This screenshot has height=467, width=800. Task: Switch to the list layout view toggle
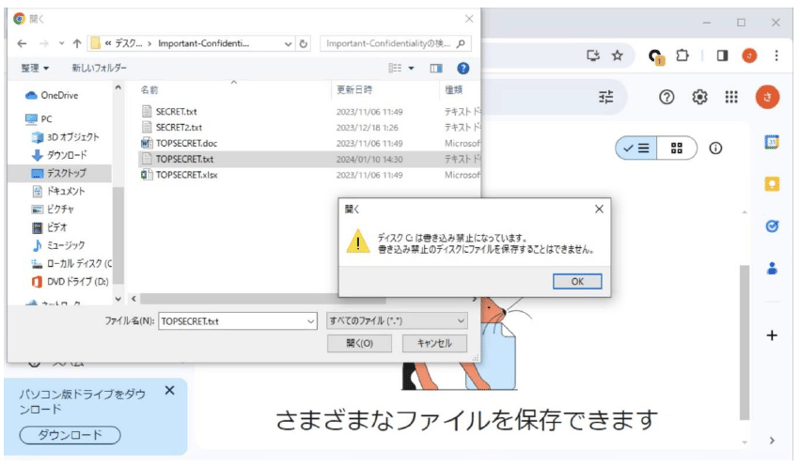point(636,147)
